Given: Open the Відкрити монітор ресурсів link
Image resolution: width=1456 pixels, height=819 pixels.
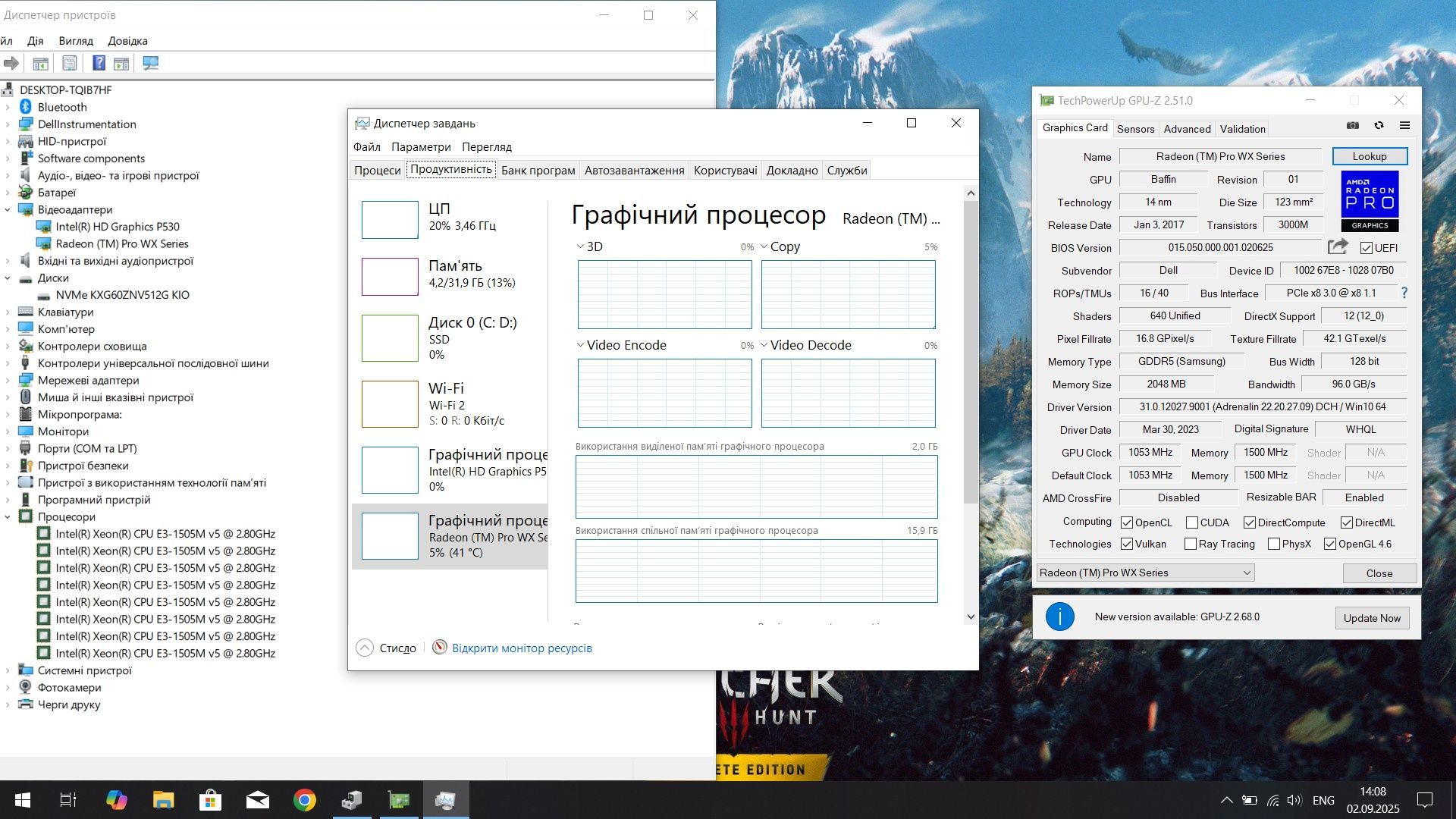Looking at the screenshot, I should (522, 648).
